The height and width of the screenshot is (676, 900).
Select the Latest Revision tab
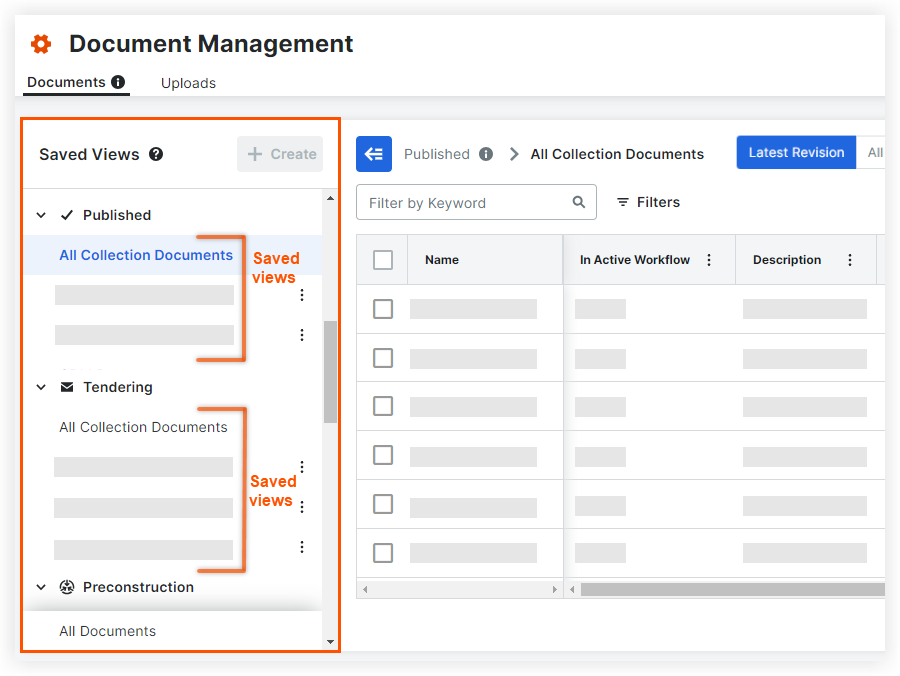[x=796, y=153]
